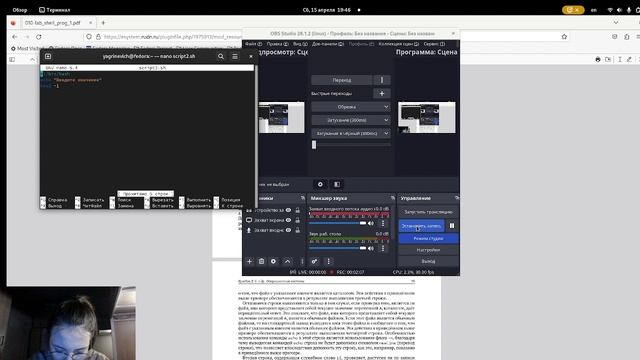Open Обзор activities overview in top bar
This screenshot has width=640, height=360.
tap(20, 10)
